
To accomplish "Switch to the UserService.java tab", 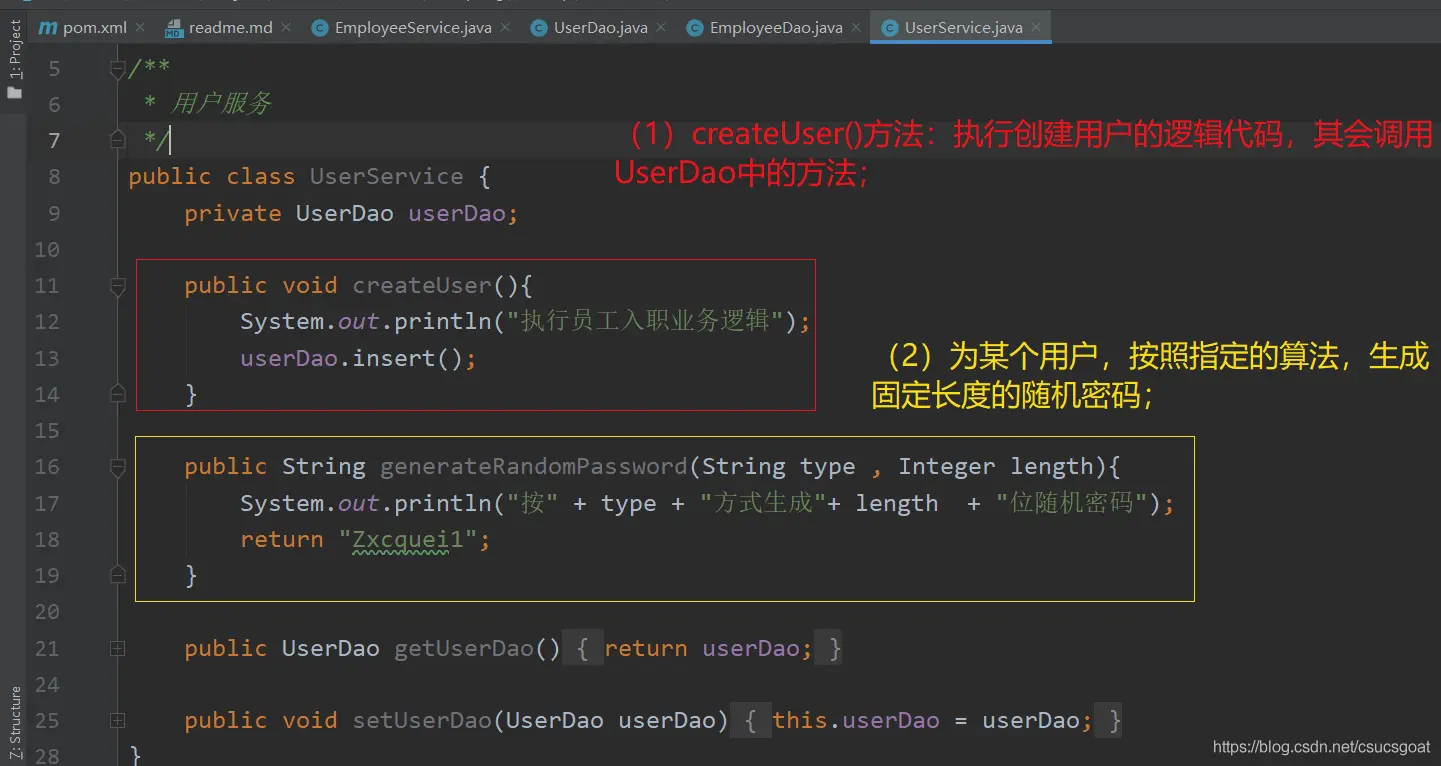I will [962, 28].
